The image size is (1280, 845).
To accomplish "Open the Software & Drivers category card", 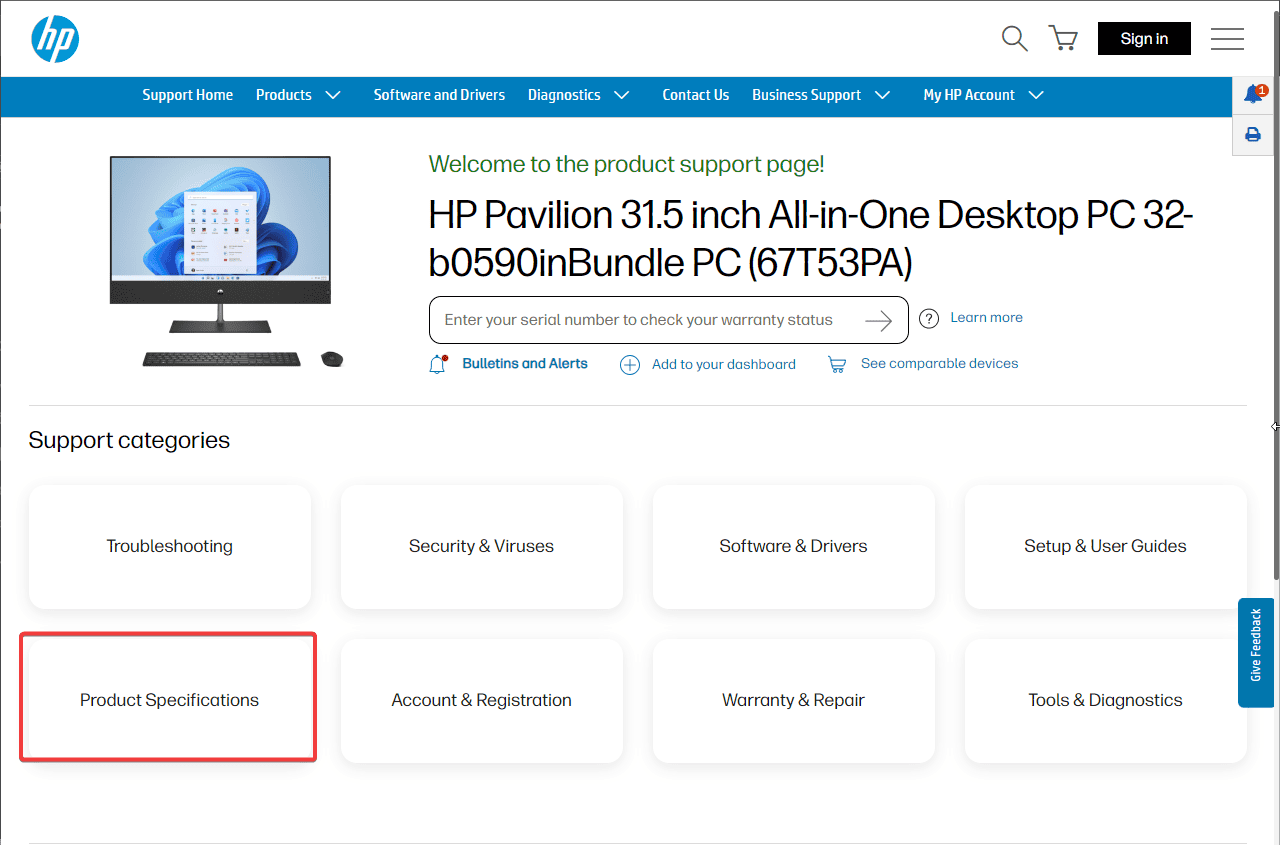I will (x=794, y=547).
